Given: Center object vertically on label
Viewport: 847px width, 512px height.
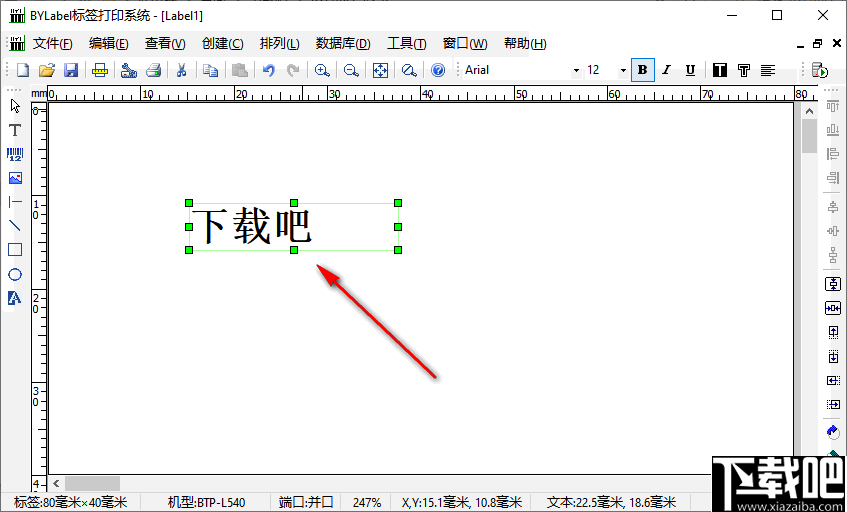Looking at the screenshot, I should pyautogui.click(x=833, y=284).
